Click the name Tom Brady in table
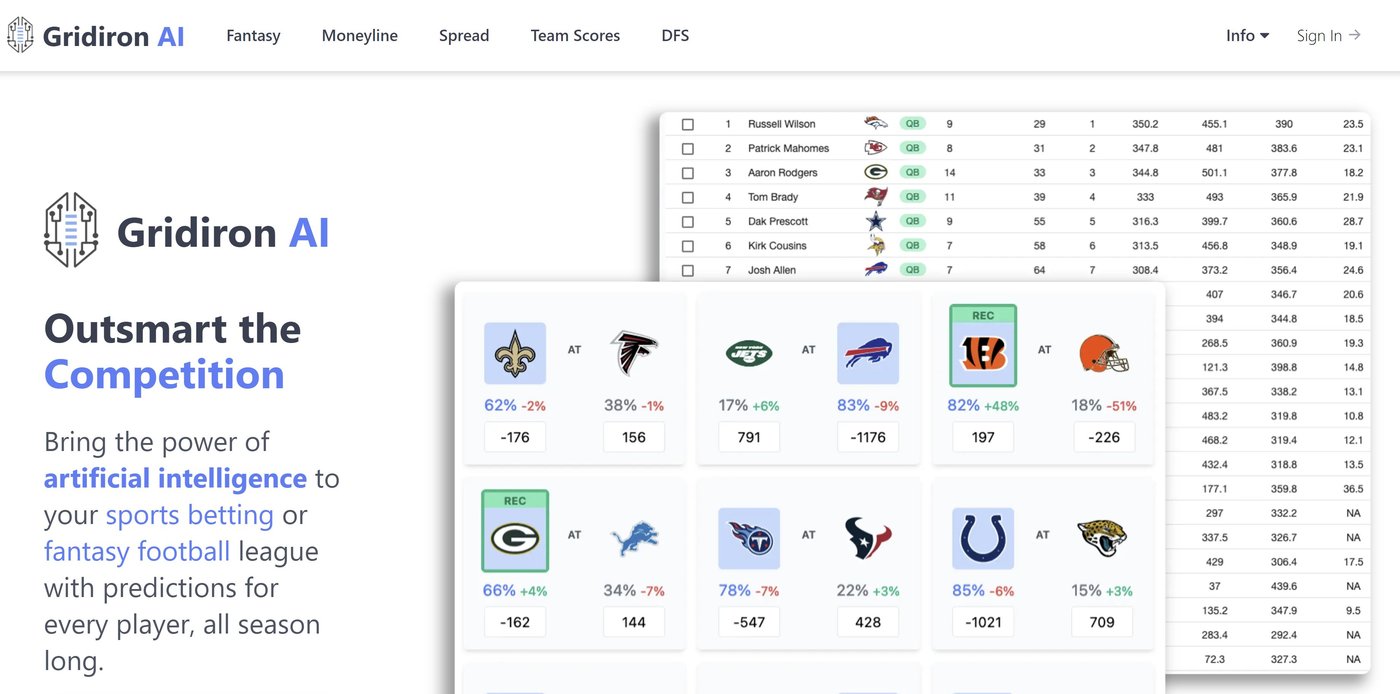 click(773, 197)
